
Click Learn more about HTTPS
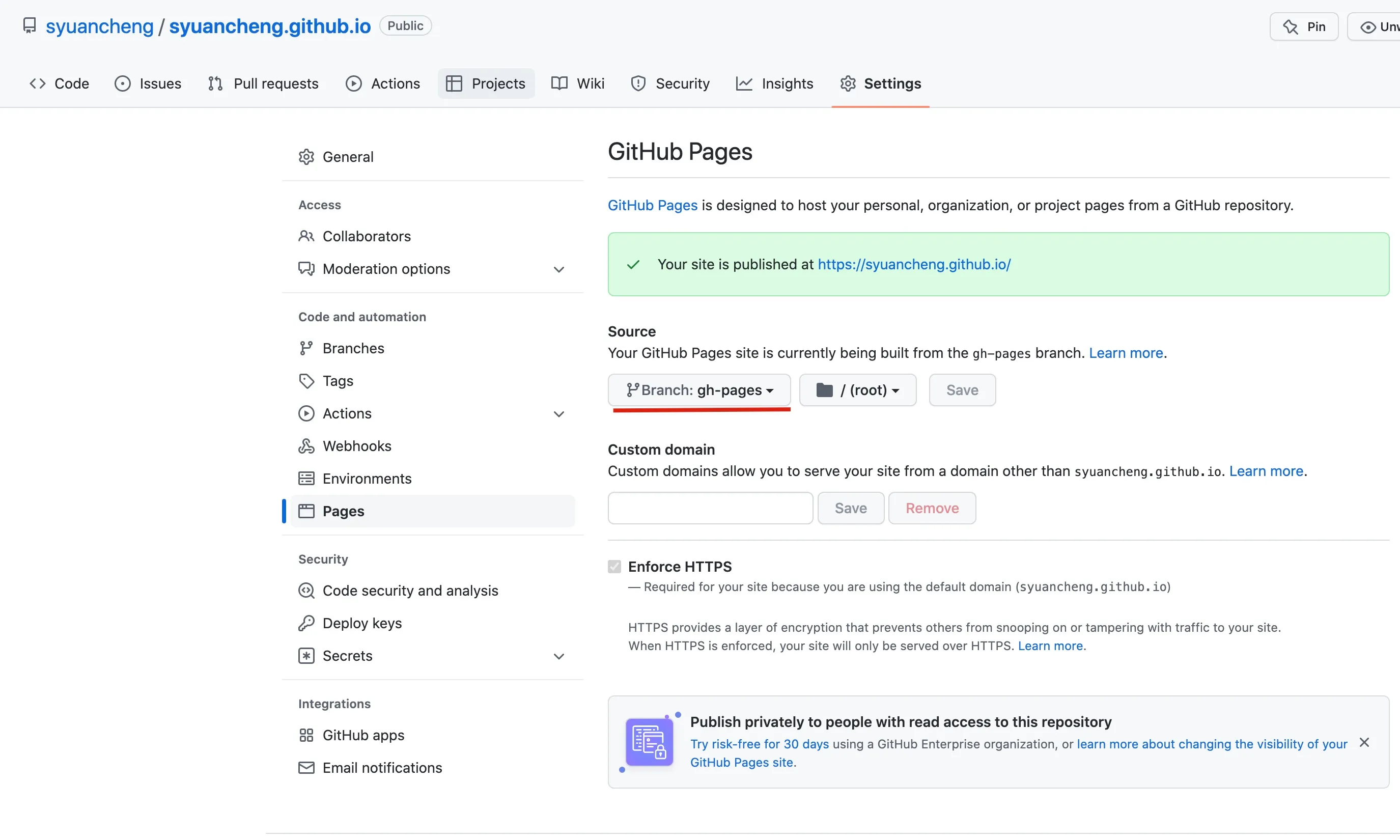1050,646
